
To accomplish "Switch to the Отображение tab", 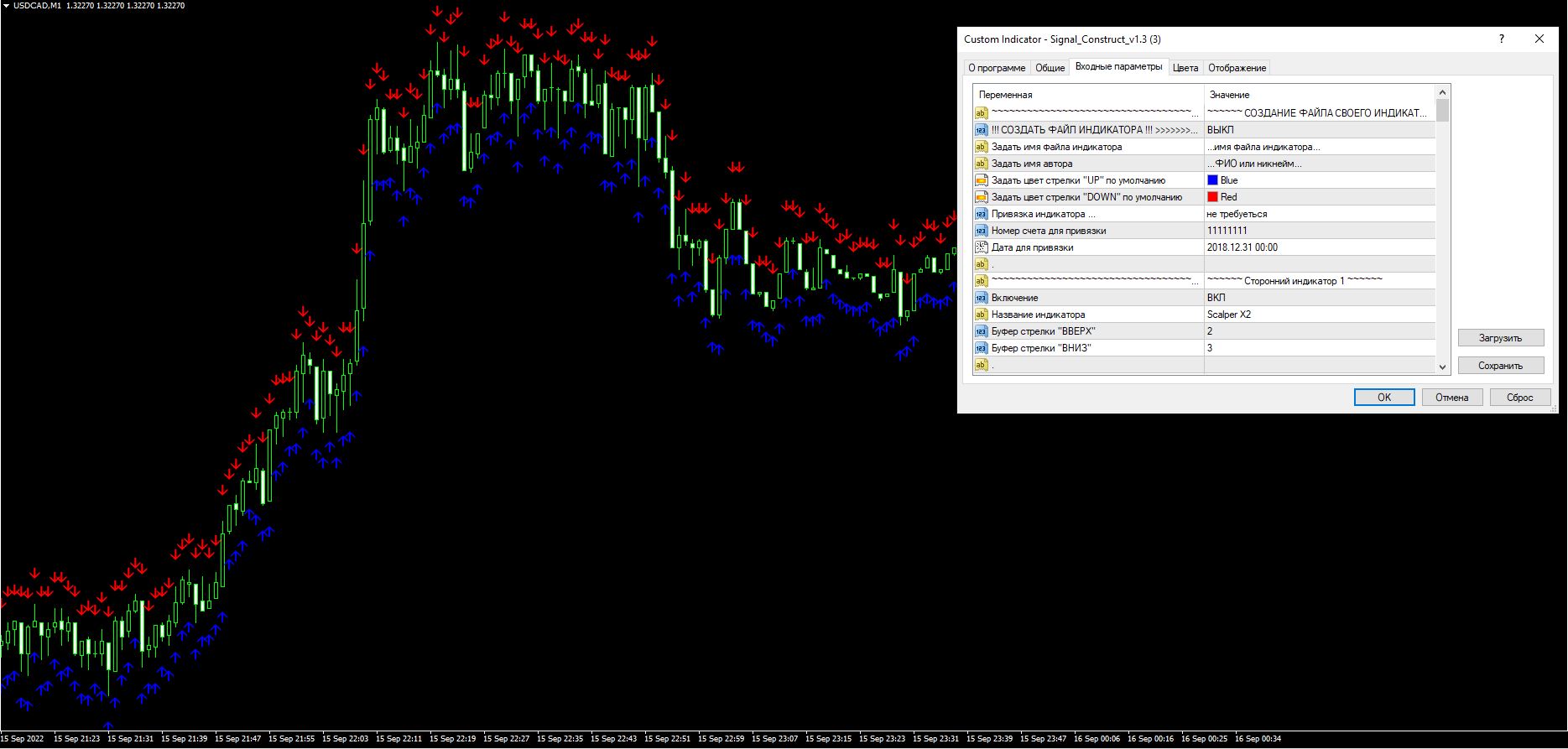I will point(1237,68).
